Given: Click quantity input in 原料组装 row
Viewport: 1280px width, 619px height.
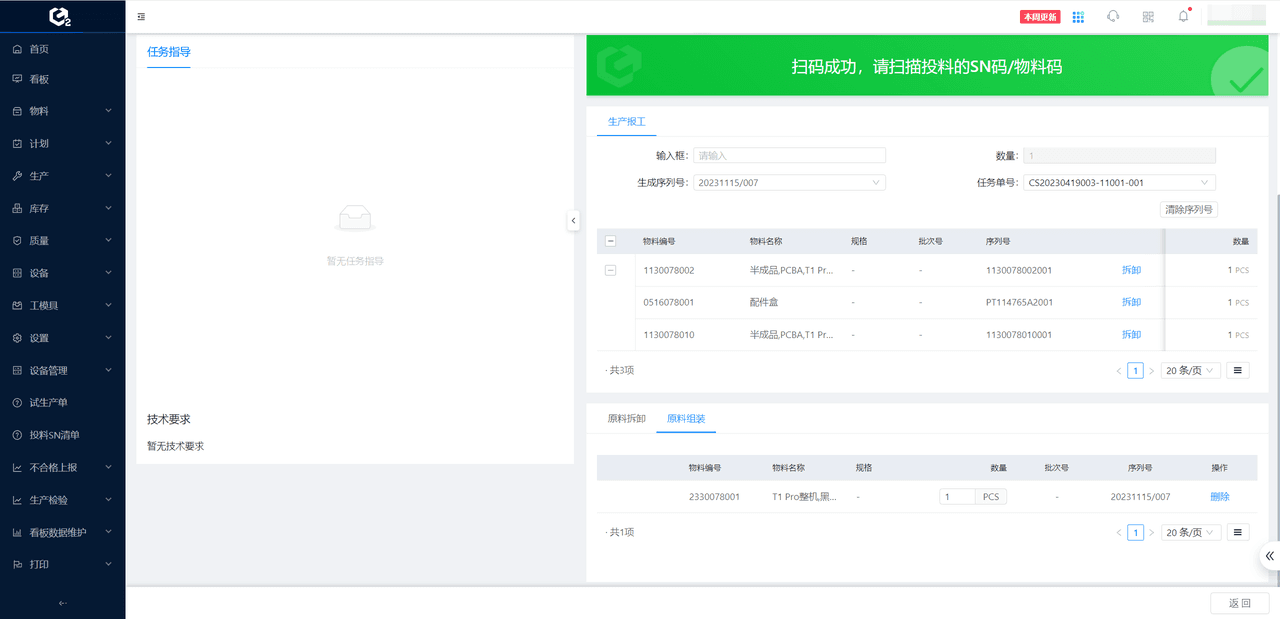Looking at the screenshot, I should (957, 497).
